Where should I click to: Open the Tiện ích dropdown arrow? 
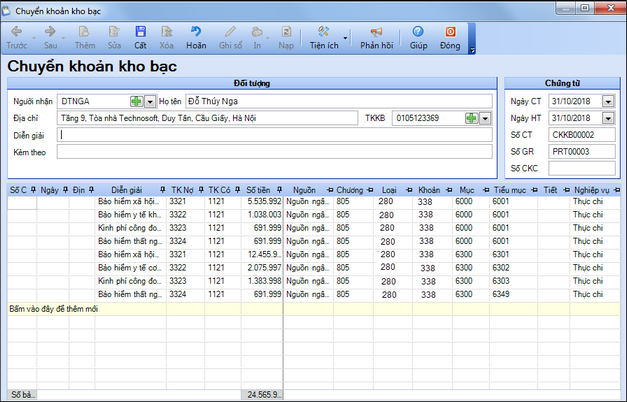click(345, 38)
